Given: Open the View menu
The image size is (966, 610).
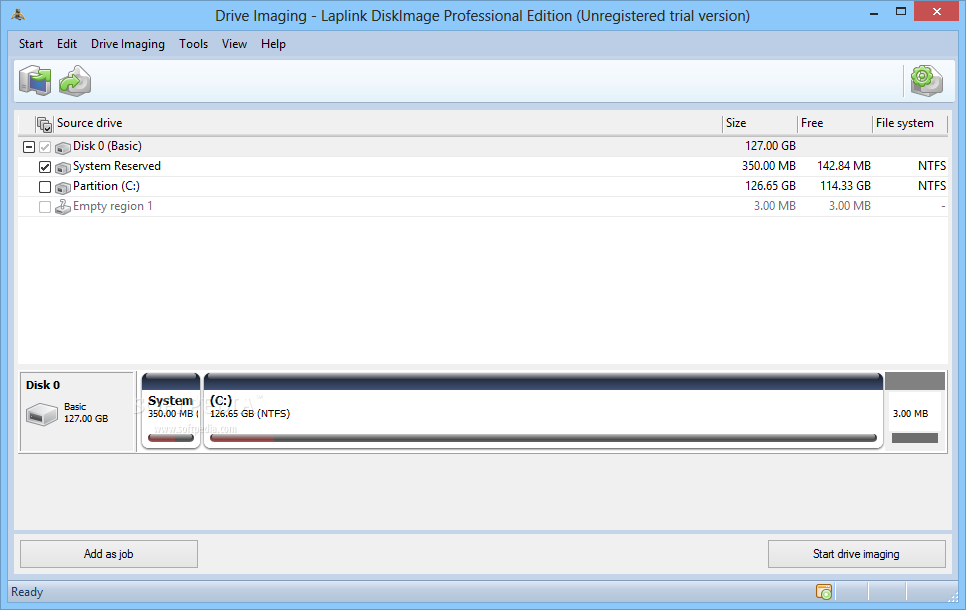Looking at the screenshot, I should [234, 44].
